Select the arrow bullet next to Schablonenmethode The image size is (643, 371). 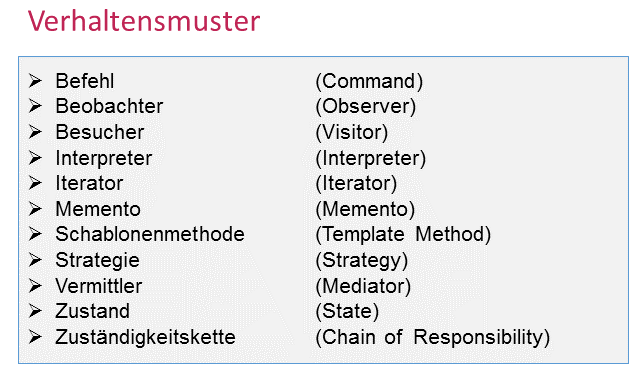tap(35, 234)
